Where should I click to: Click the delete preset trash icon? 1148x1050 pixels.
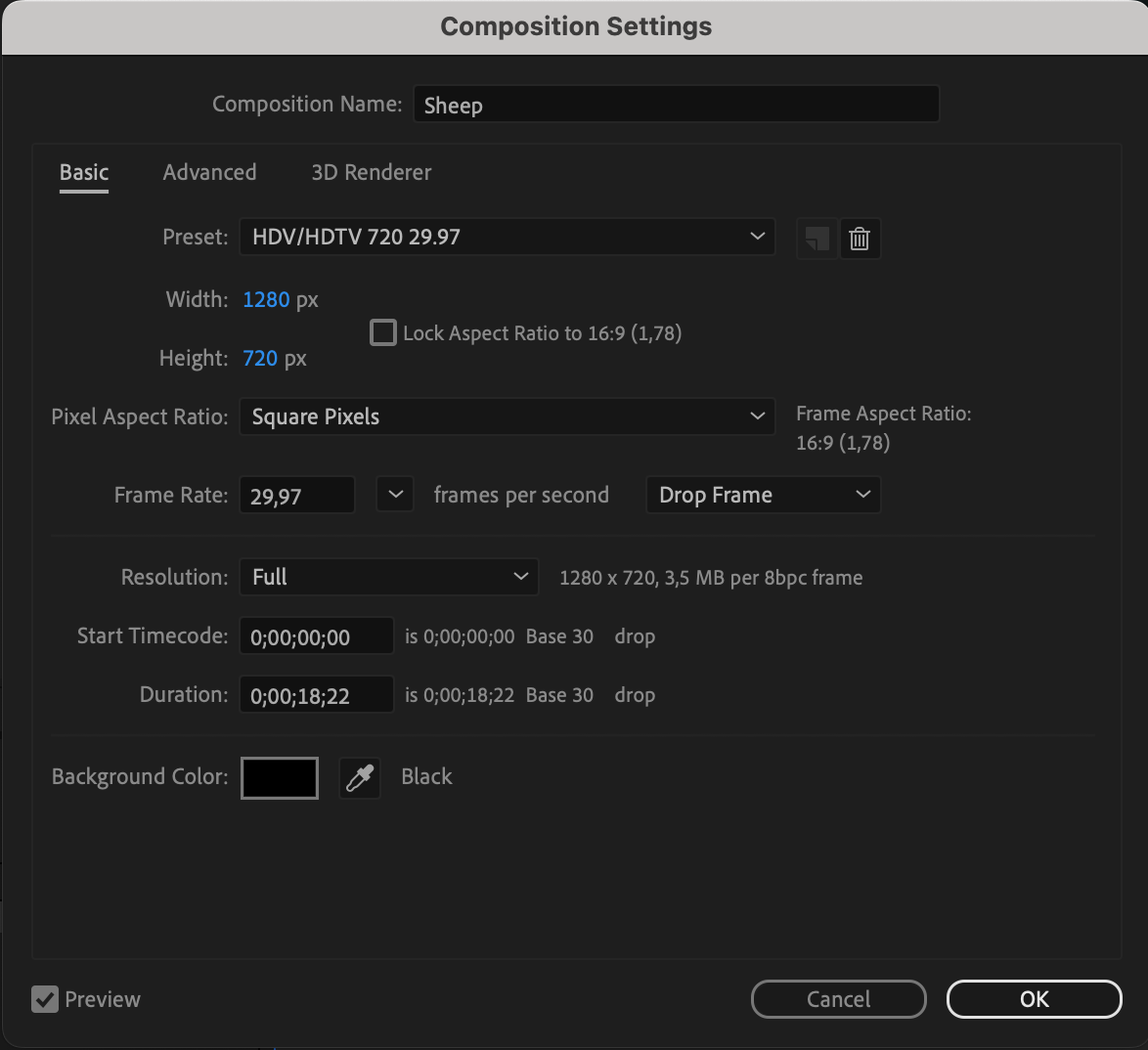(860, 239)
